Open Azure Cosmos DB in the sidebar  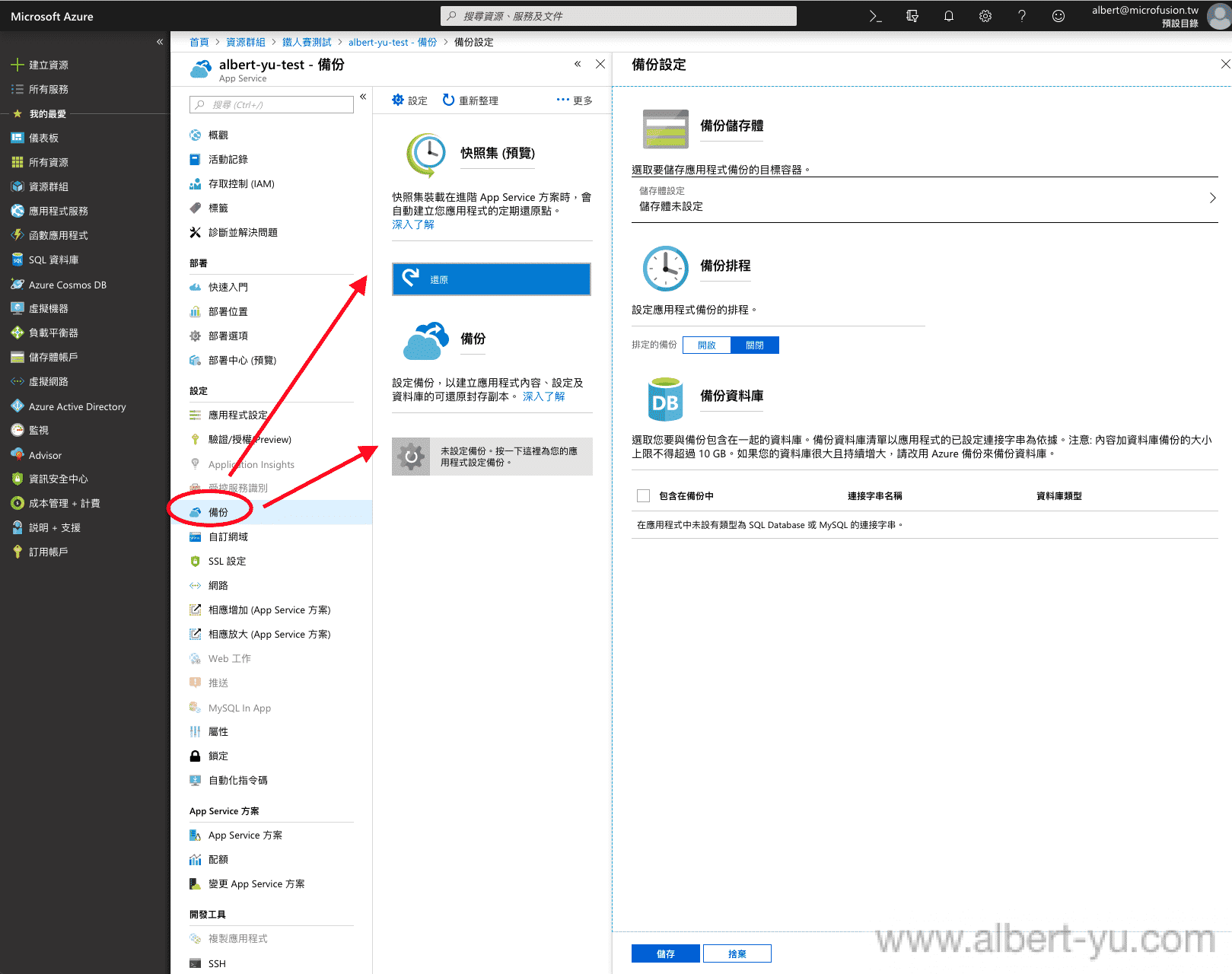(x=68, y=285)
